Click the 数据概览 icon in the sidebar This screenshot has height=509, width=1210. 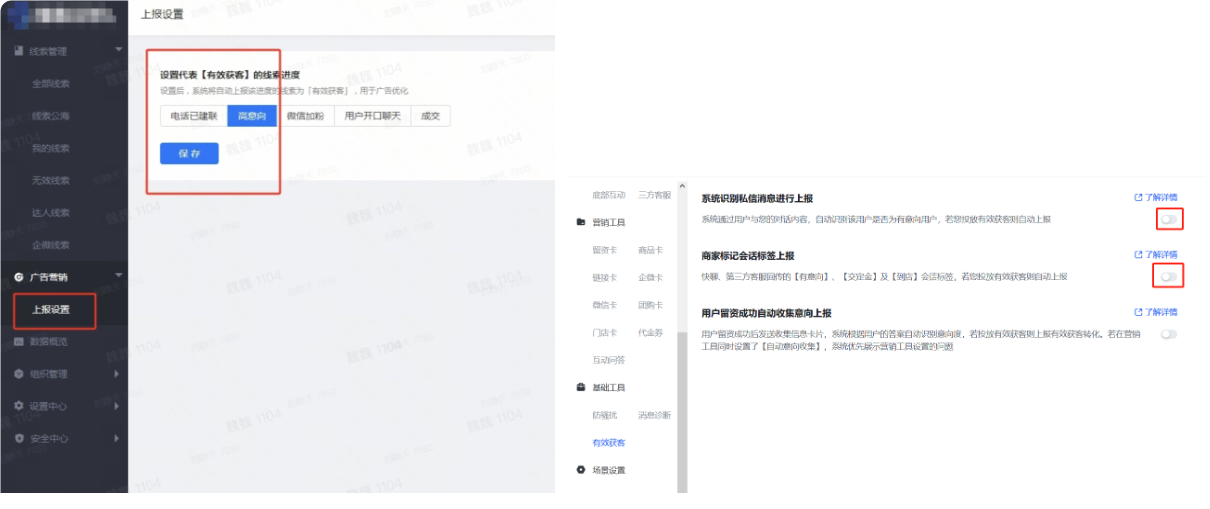19,342
